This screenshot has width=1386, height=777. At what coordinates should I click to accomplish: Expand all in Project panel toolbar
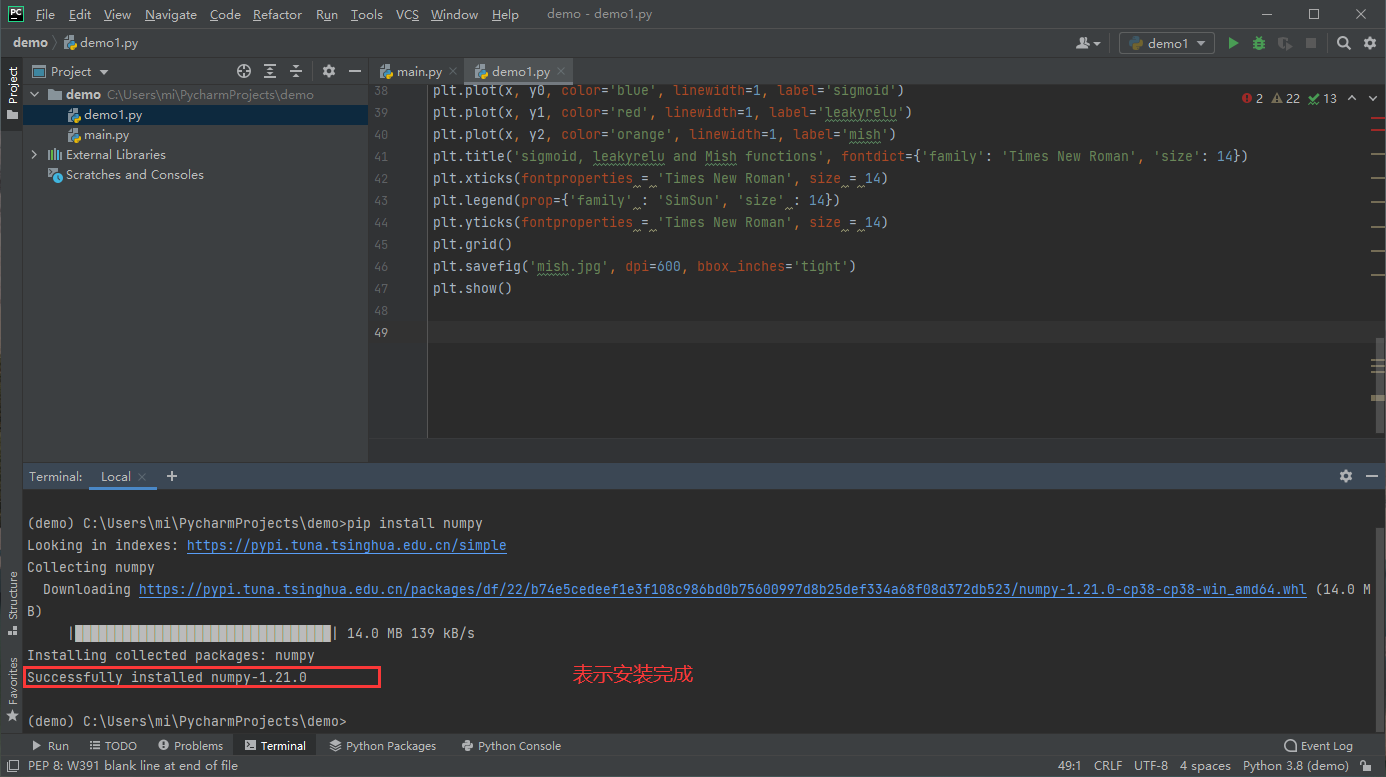pos(270,71)
